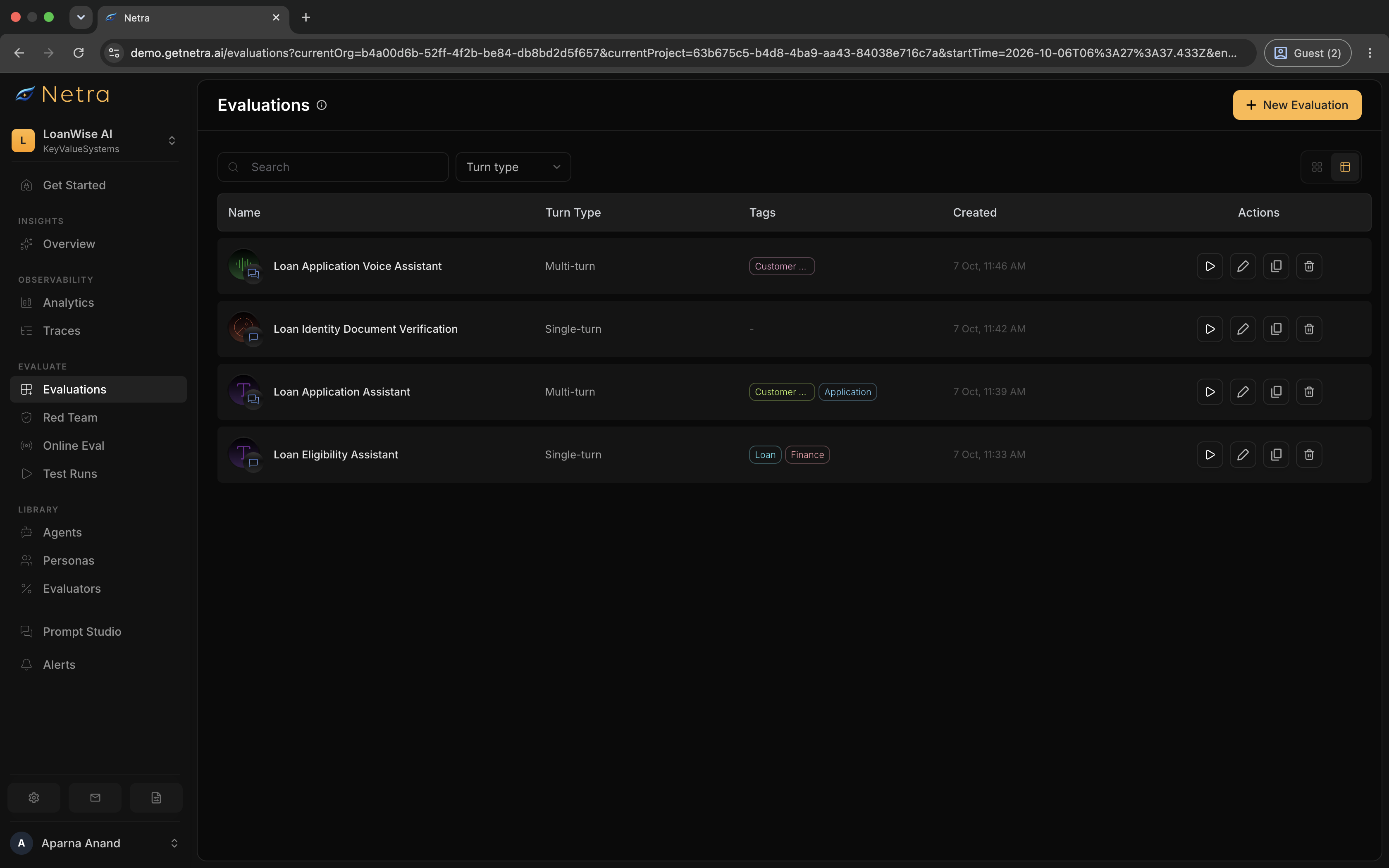Delete the Loan Application Voice Assistant evaluation
Viewport: 1389px width, 868px height.
coord(1309,266)
